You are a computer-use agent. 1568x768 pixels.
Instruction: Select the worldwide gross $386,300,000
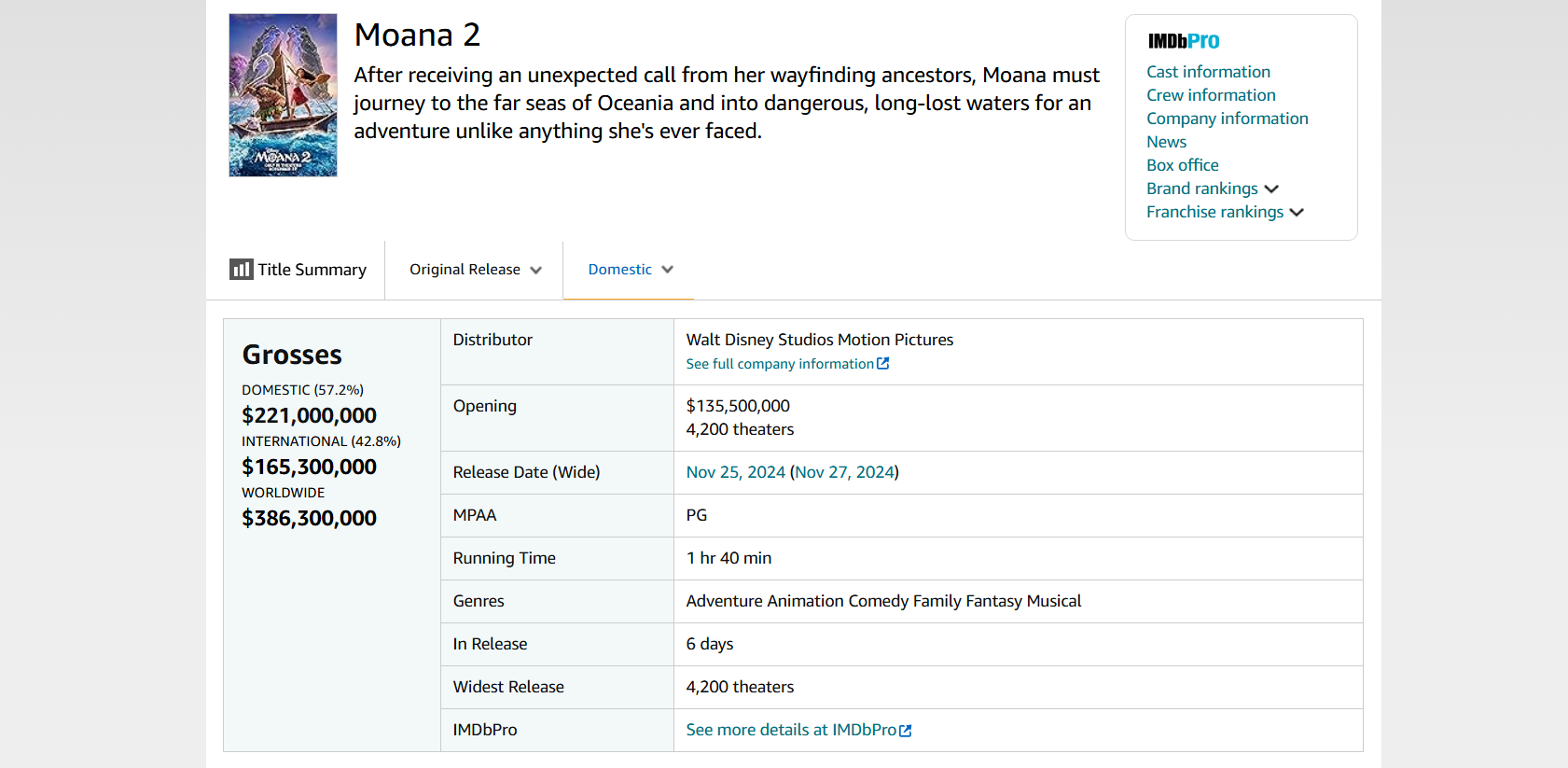pyautogui.click(x=309, y=518)
